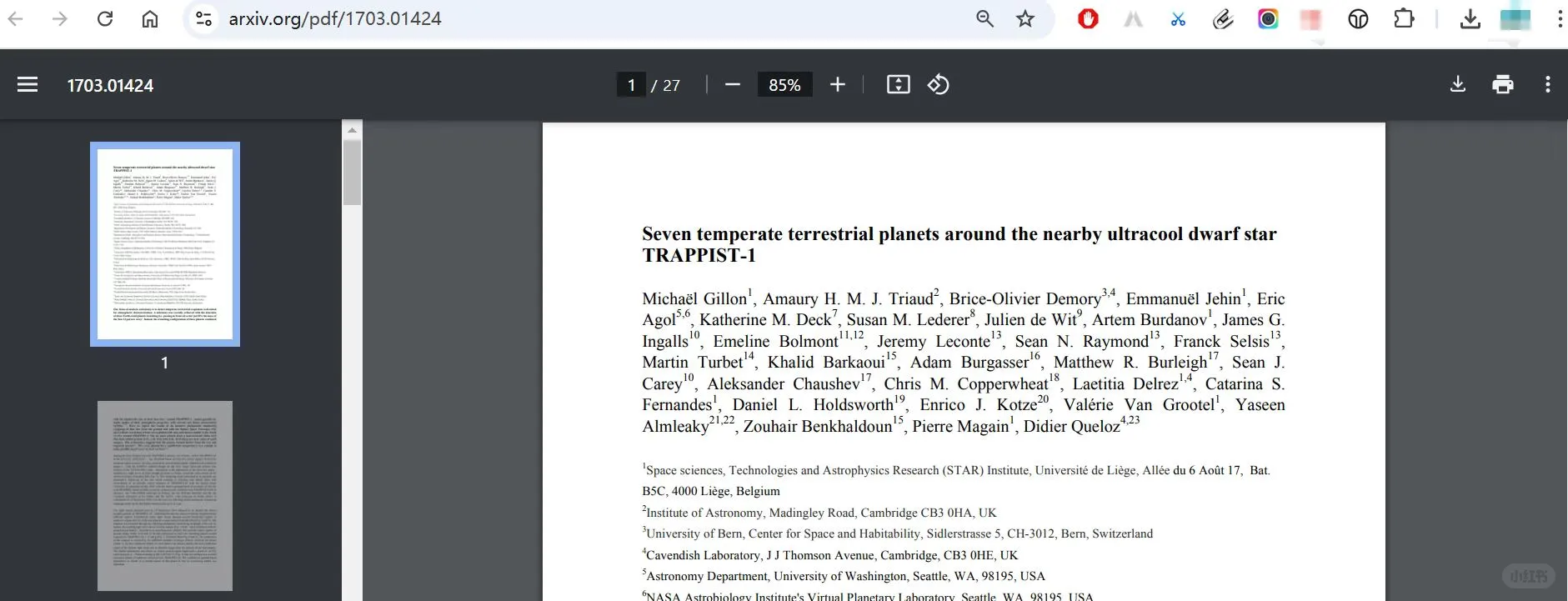Reload the arXiv PDF page
The image size is (1568, 601).
(105, 18)
